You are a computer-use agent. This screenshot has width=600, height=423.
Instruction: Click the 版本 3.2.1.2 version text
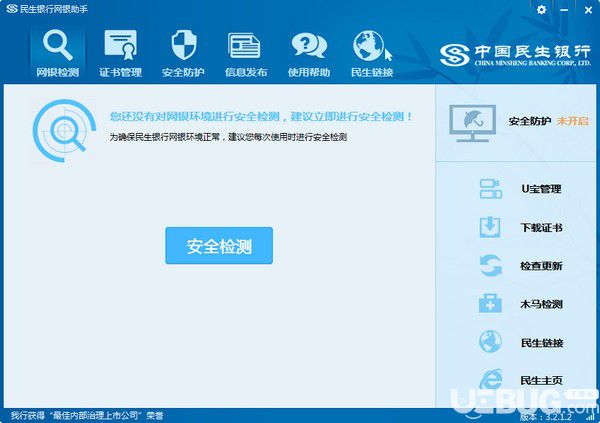546,416
